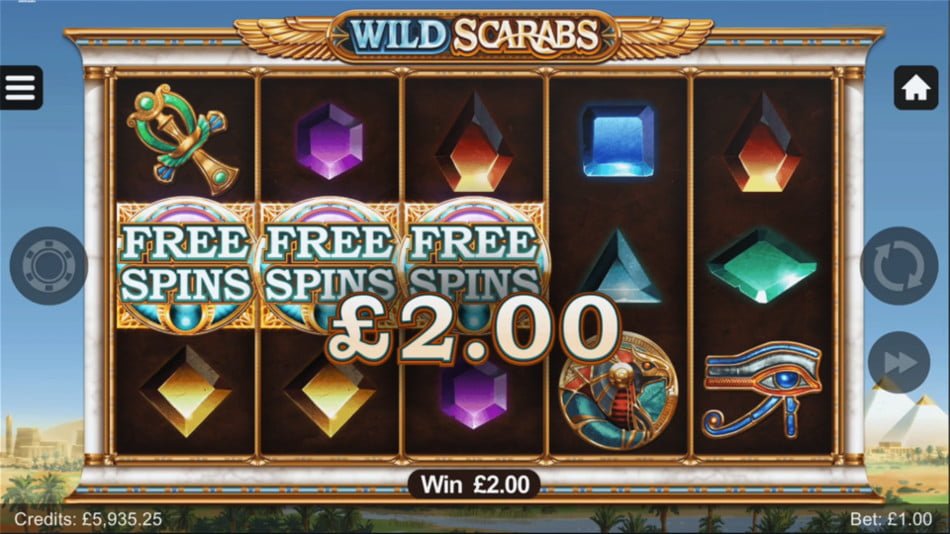Go to the home lobby

(x=915, y=88)
